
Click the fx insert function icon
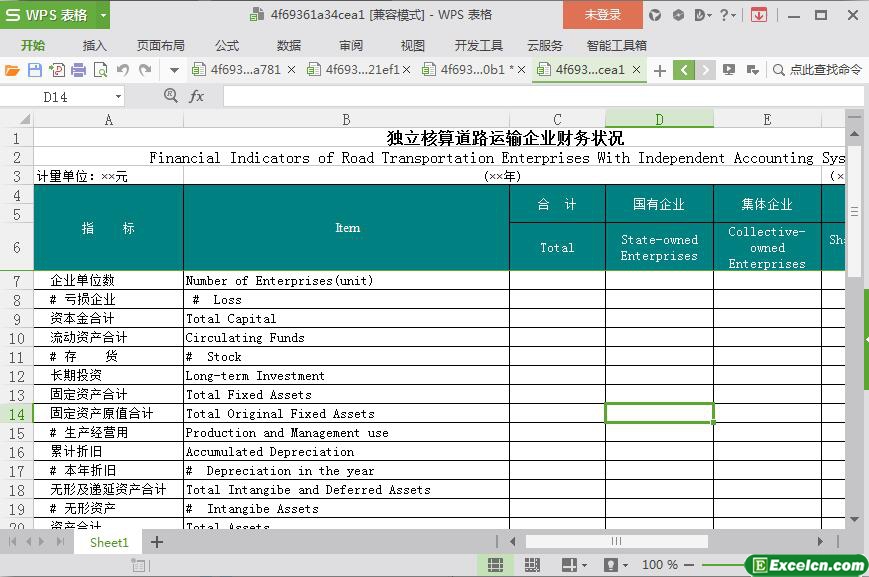[197, 96]
